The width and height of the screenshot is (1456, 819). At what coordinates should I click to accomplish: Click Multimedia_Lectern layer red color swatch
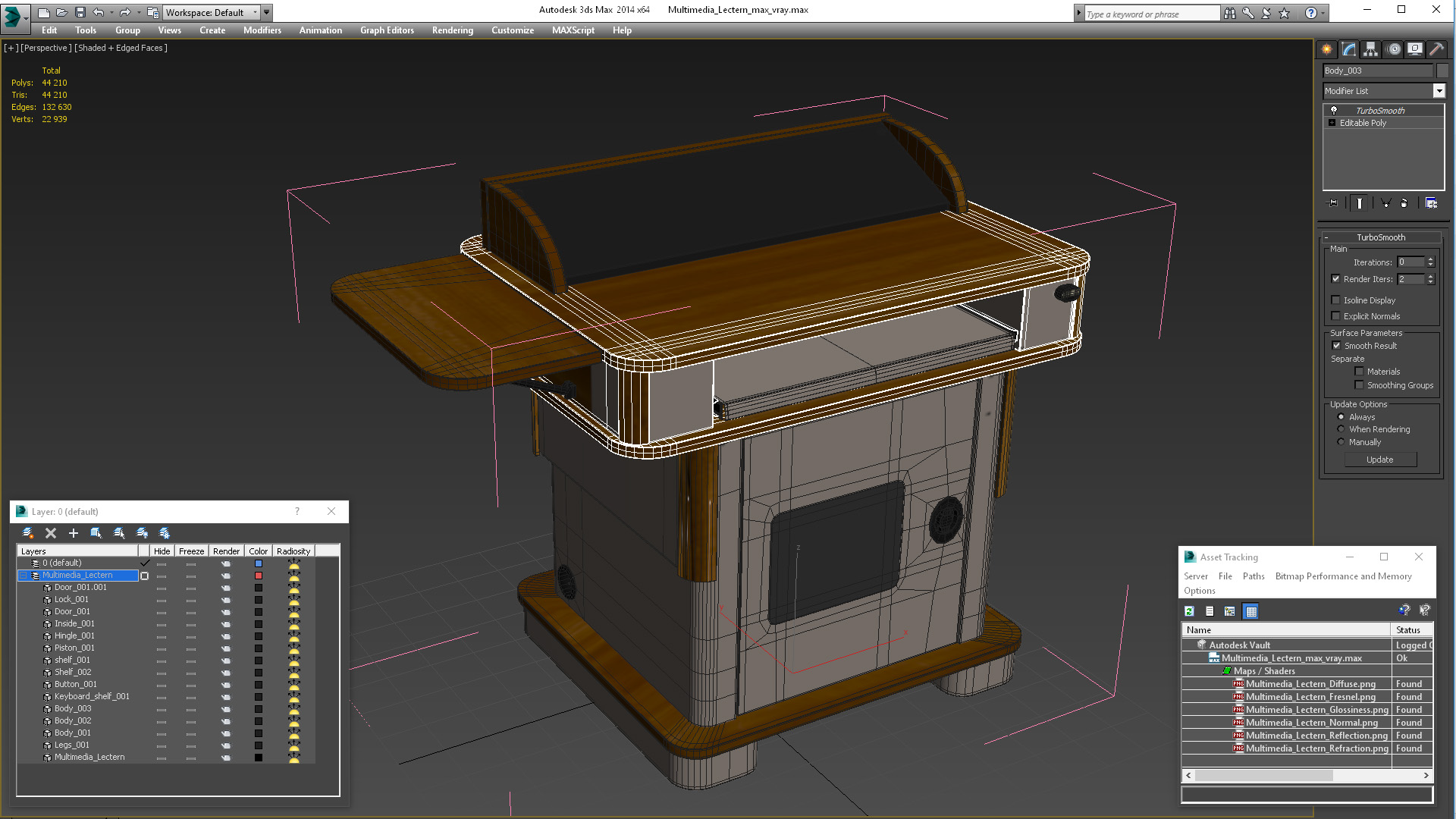point(258,576)
